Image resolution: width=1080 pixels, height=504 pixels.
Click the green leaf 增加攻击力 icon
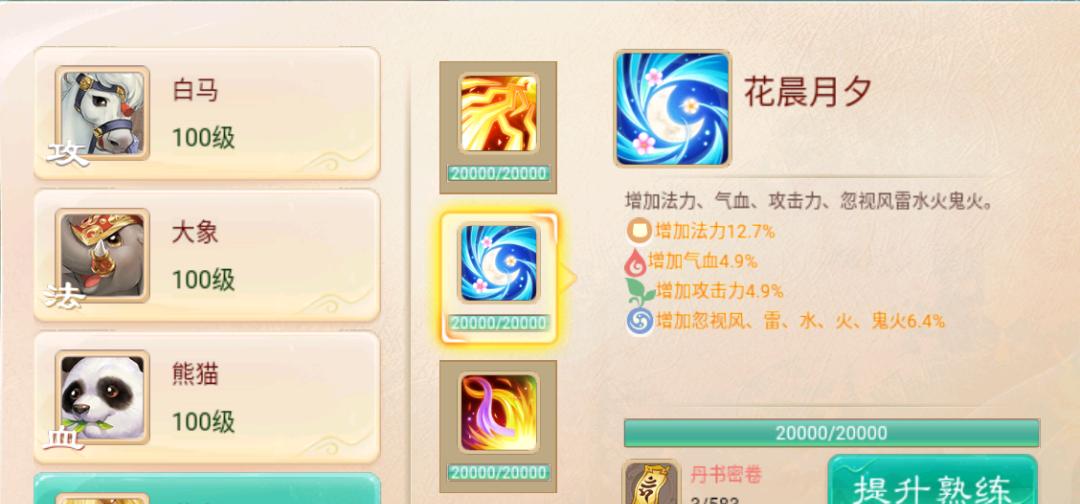(639, 292)
